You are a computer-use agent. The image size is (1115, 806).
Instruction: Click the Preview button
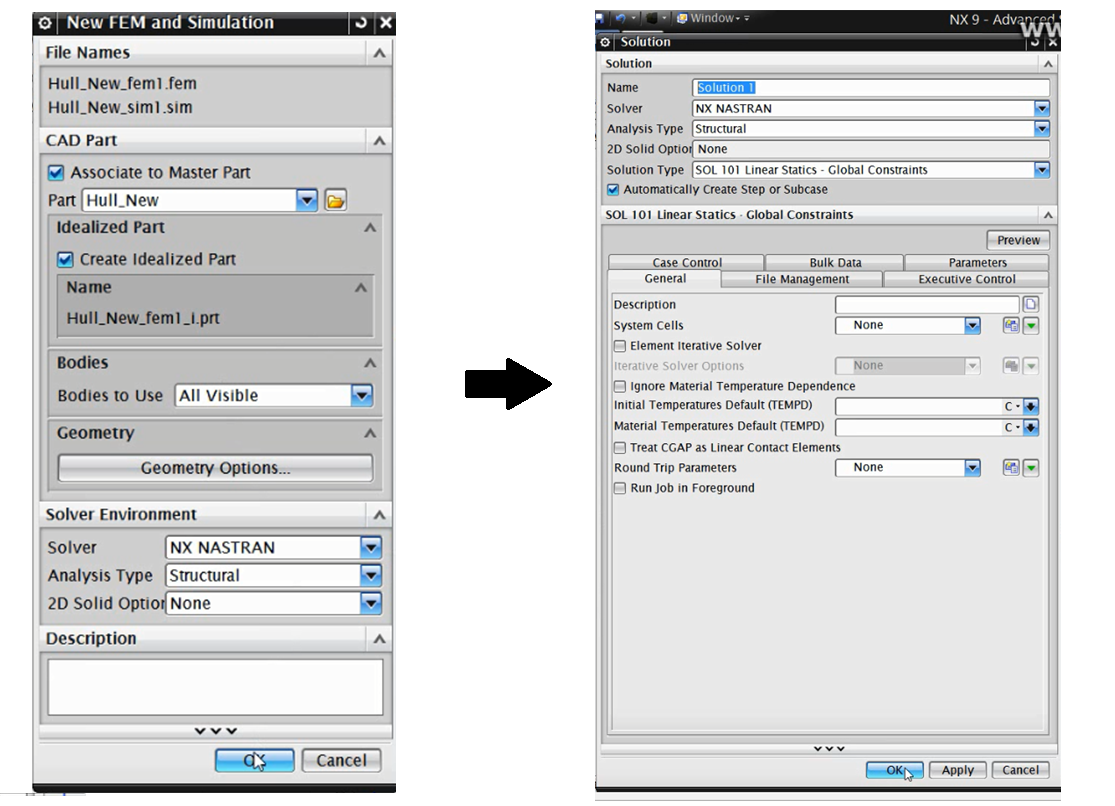(x=1018, y=240)
